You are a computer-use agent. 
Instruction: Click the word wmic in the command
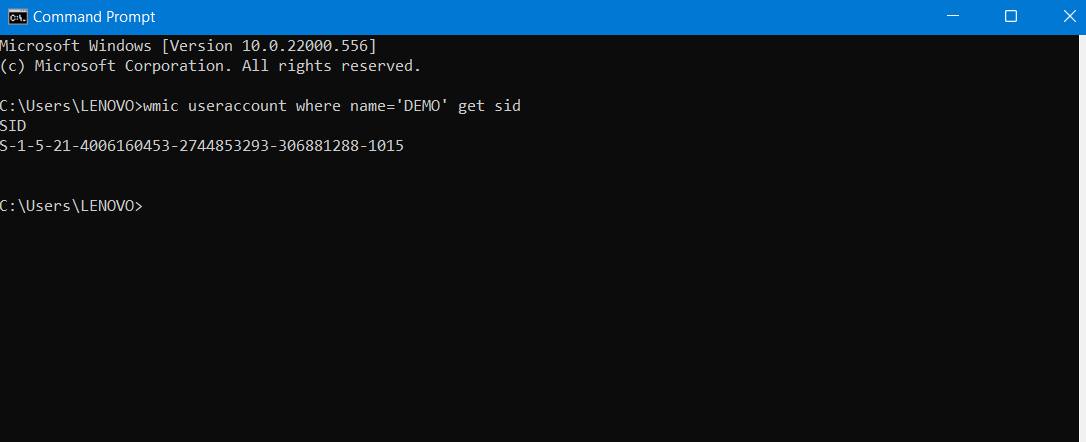point(160,106)
